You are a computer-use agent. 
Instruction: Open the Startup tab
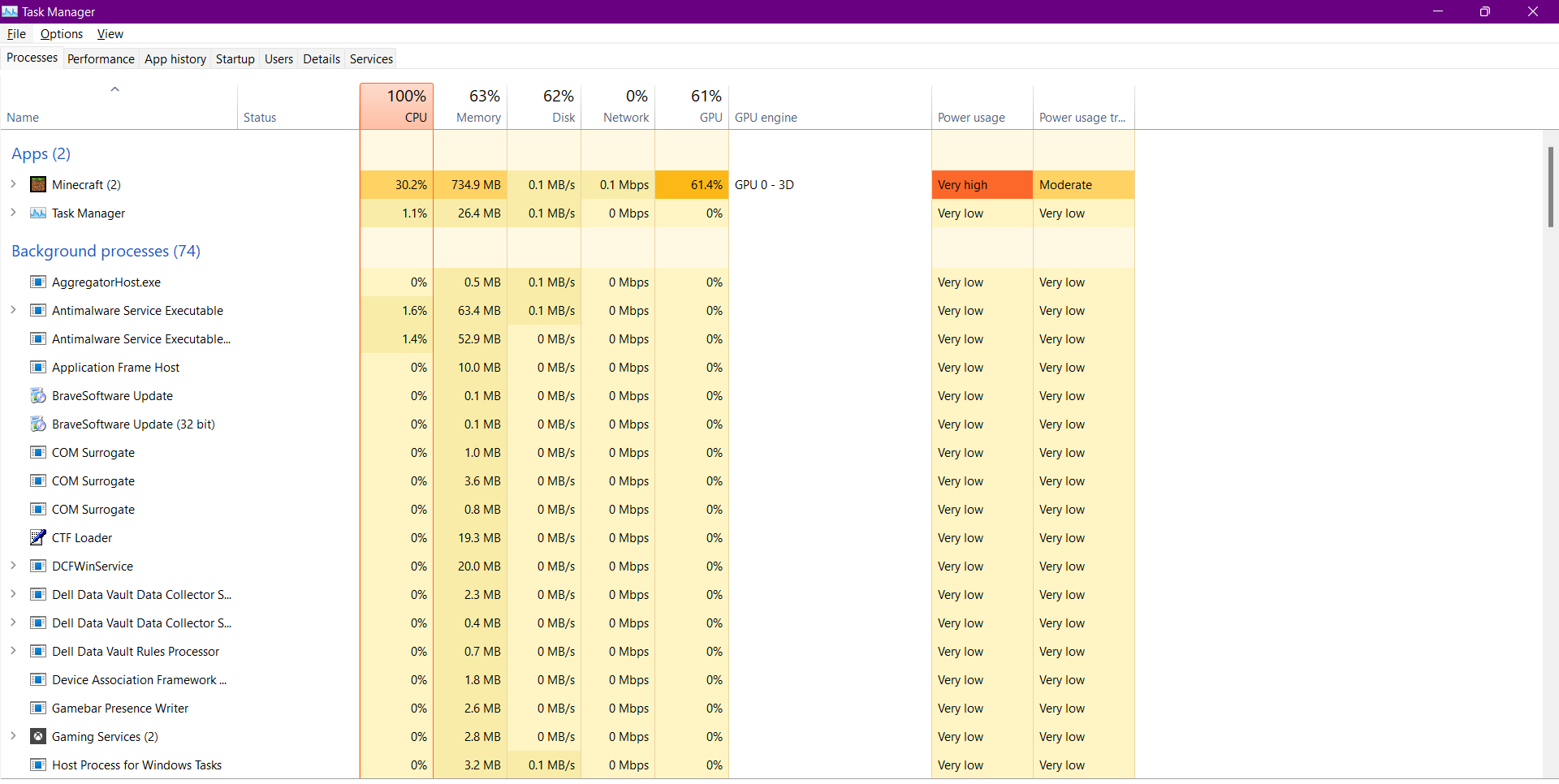(235, 59)
